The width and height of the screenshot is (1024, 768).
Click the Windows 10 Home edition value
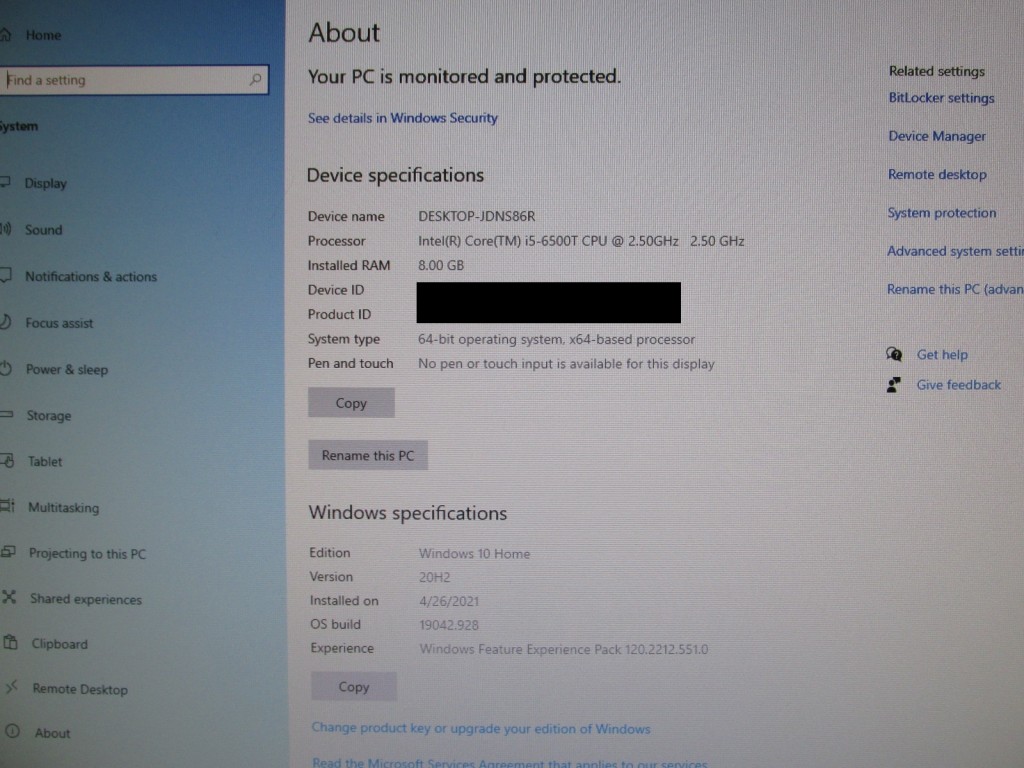pos(474,554)
